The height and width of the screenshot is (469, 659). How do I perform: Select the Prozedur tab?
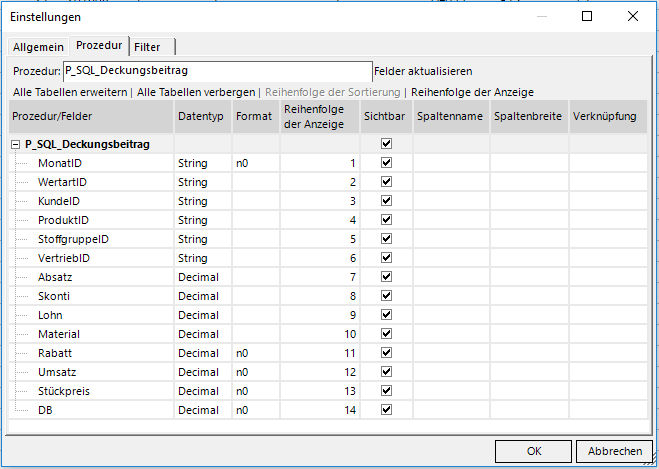pos(99,46)
